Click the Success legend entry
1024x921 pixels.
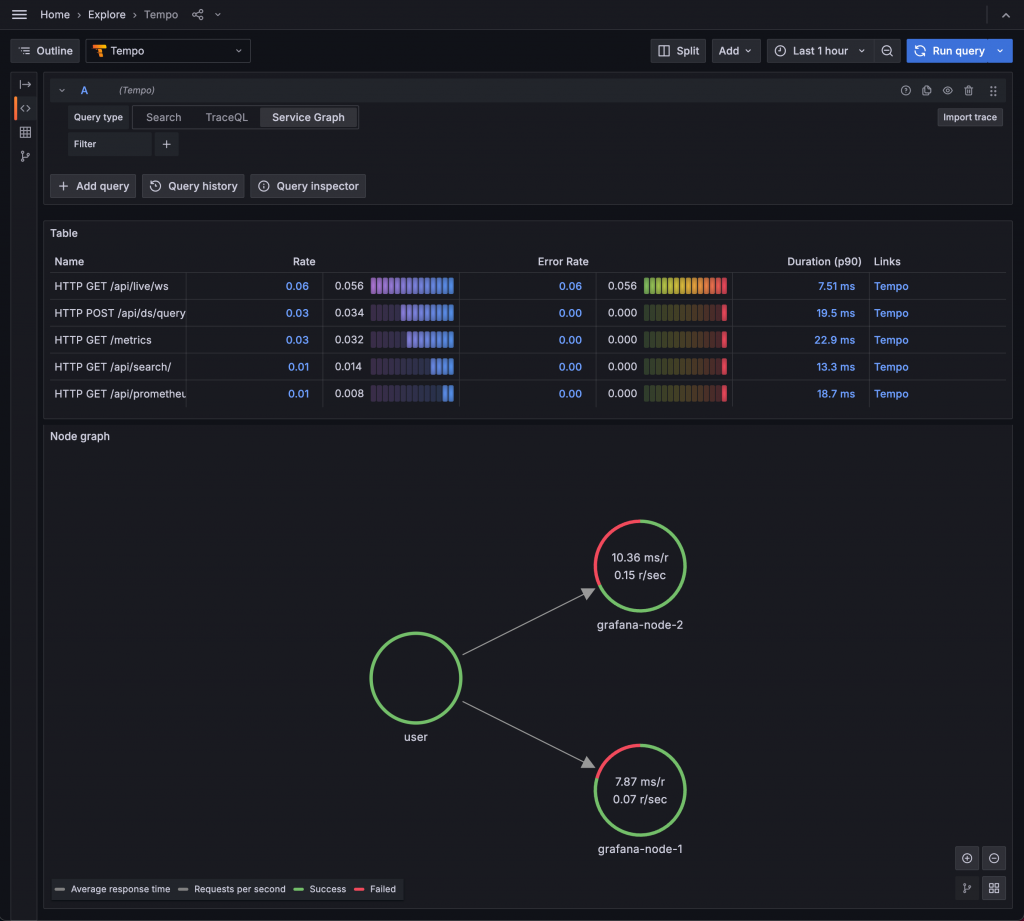(x=320, y=889)
